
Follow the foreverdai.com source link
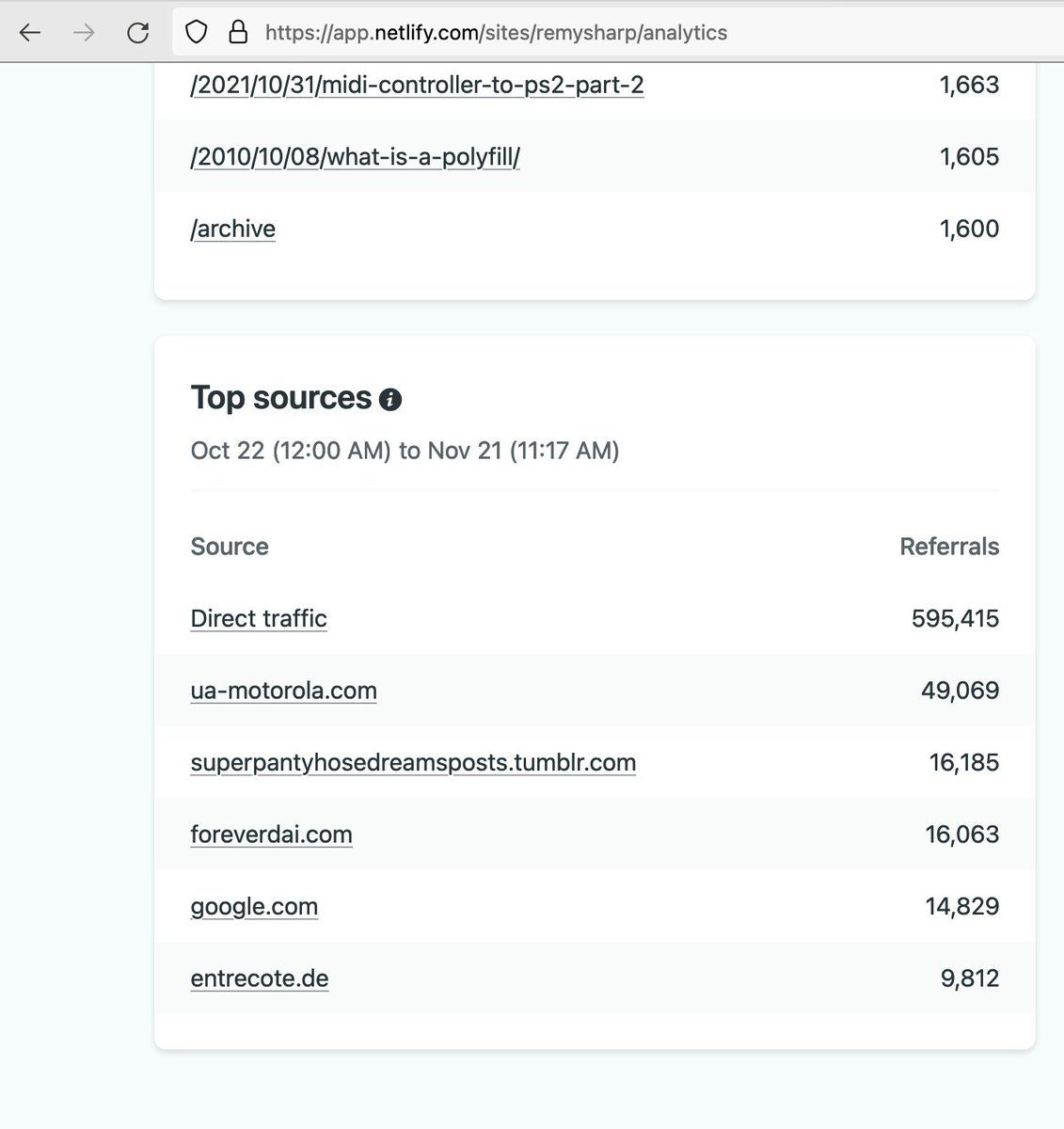tap(271, 835)
